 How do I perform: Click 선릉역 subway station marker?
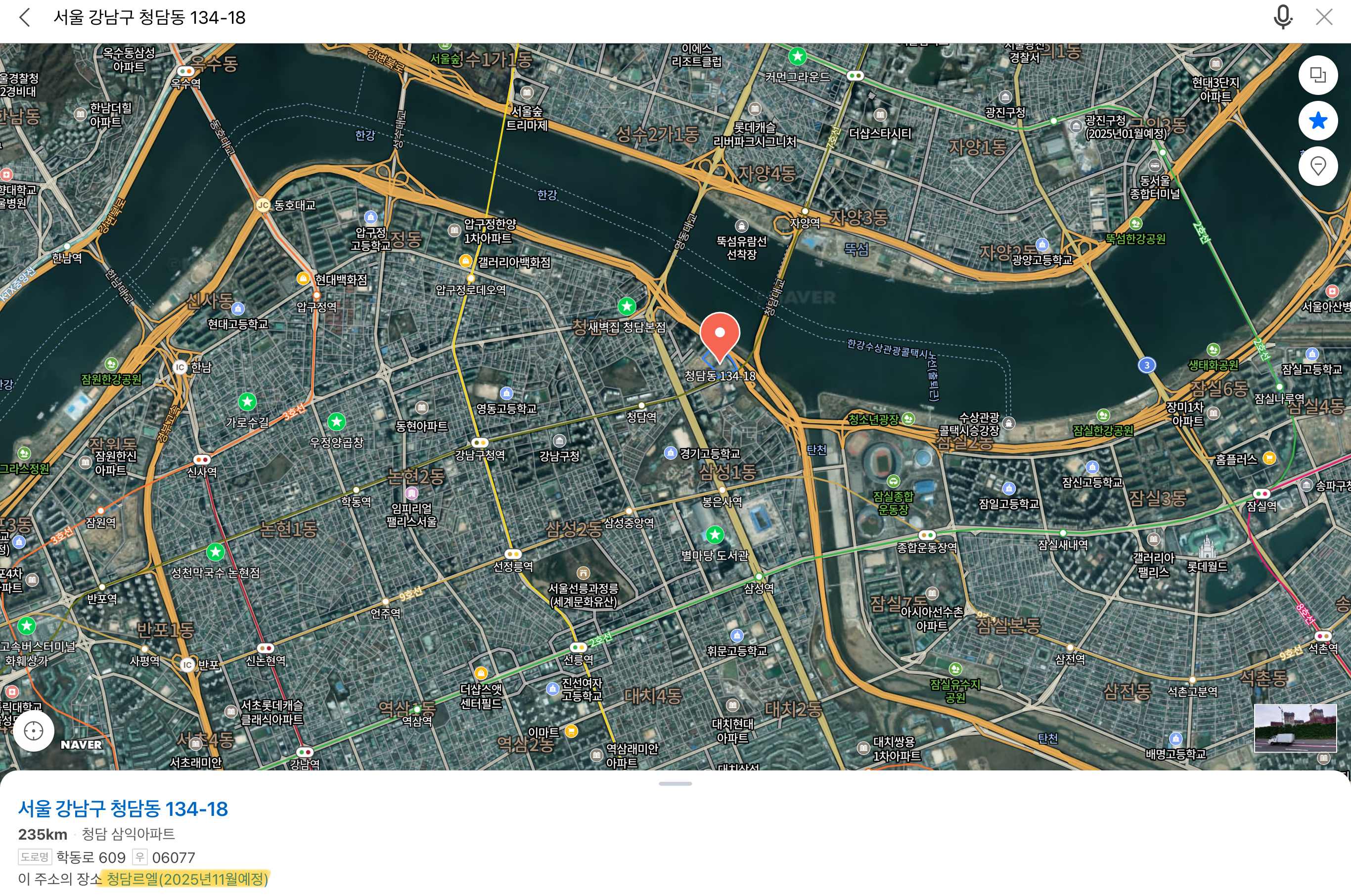579,647
